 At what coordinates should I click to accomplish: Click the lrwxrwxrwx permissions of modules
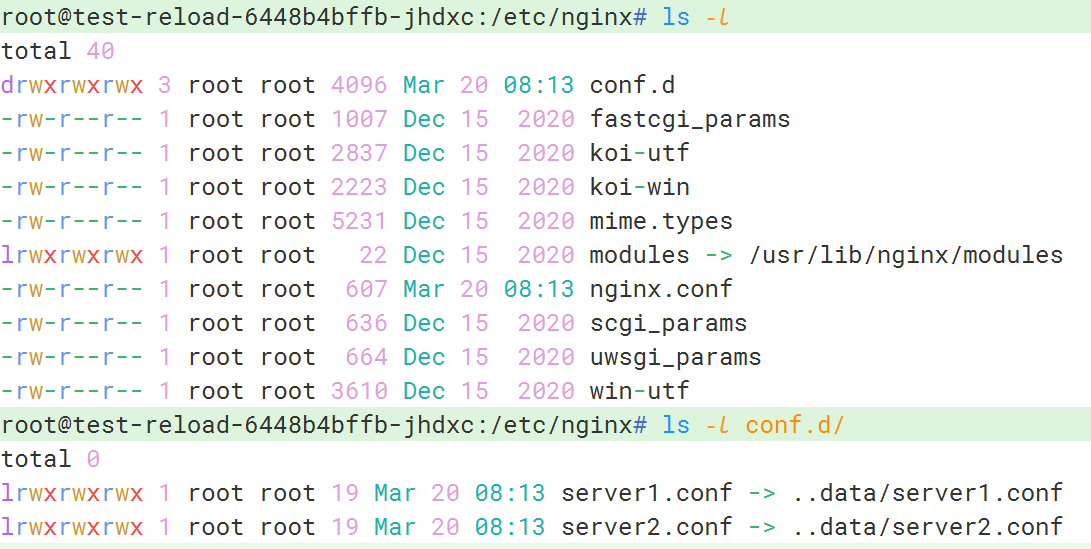[x=72, y=255]
